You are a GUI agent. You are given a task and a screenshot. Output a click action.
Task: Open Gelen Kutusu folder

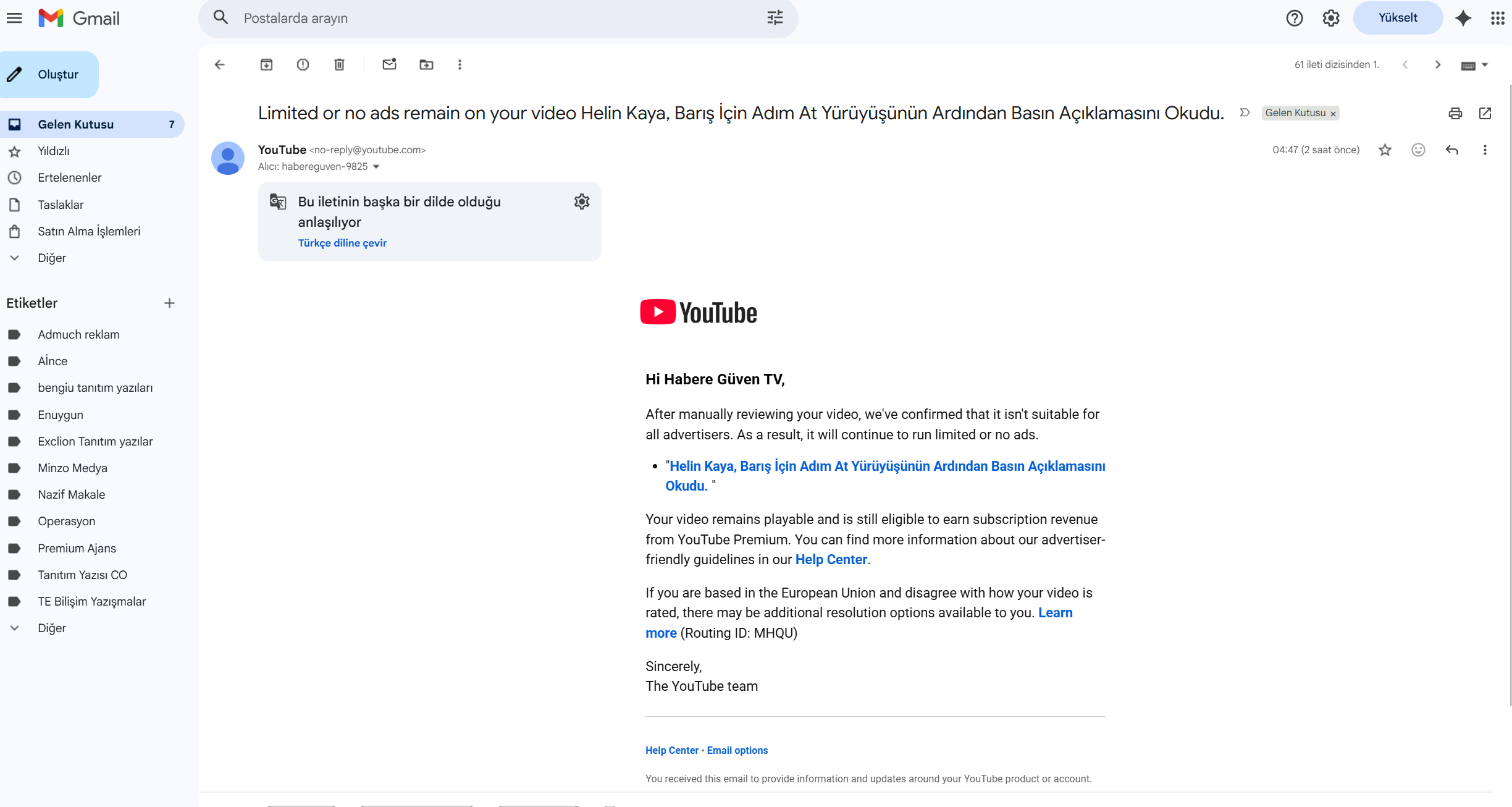[x=92, y=124]
